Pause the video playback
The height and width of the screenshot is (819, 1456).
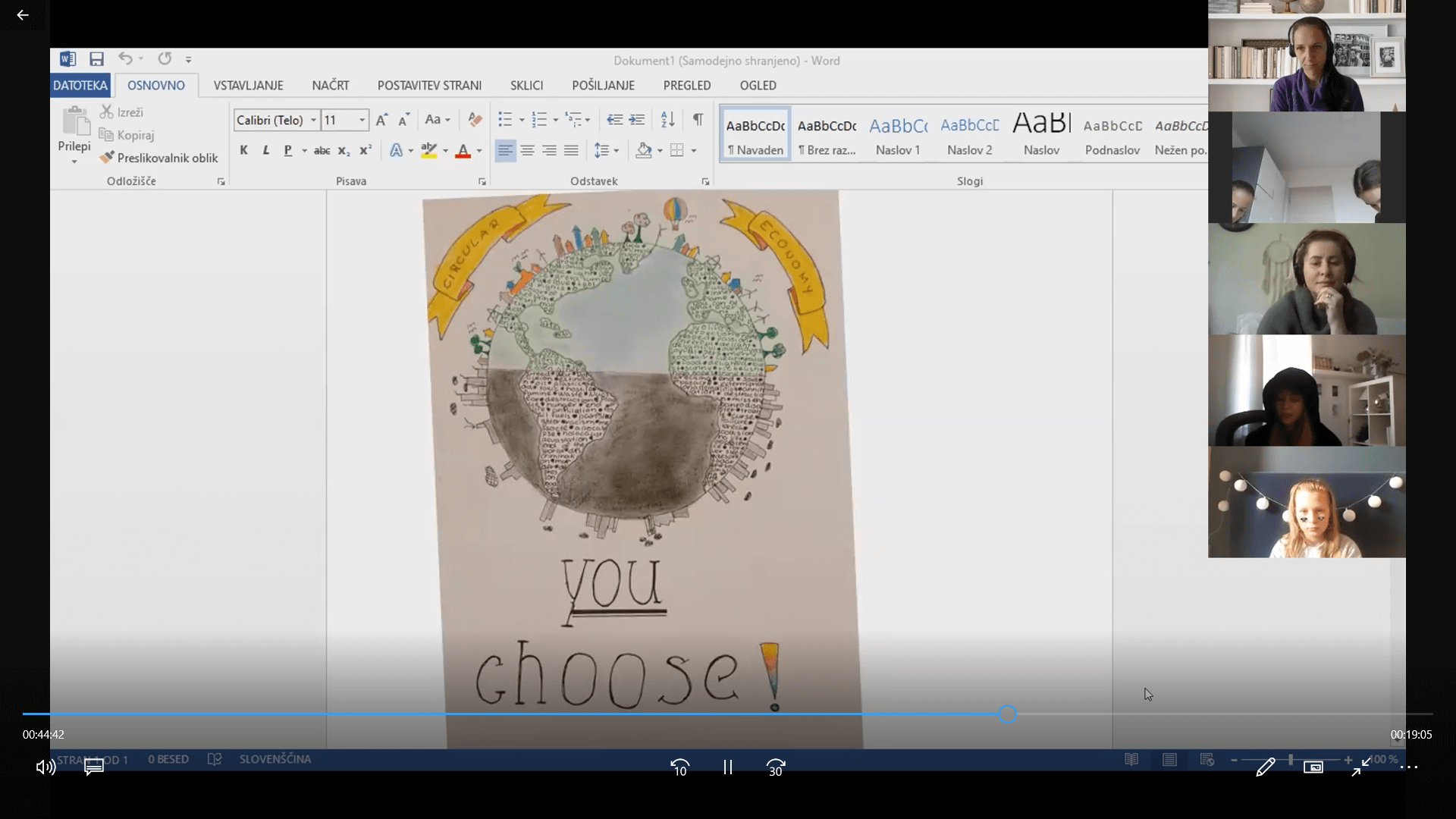click(x=728, y=767)
